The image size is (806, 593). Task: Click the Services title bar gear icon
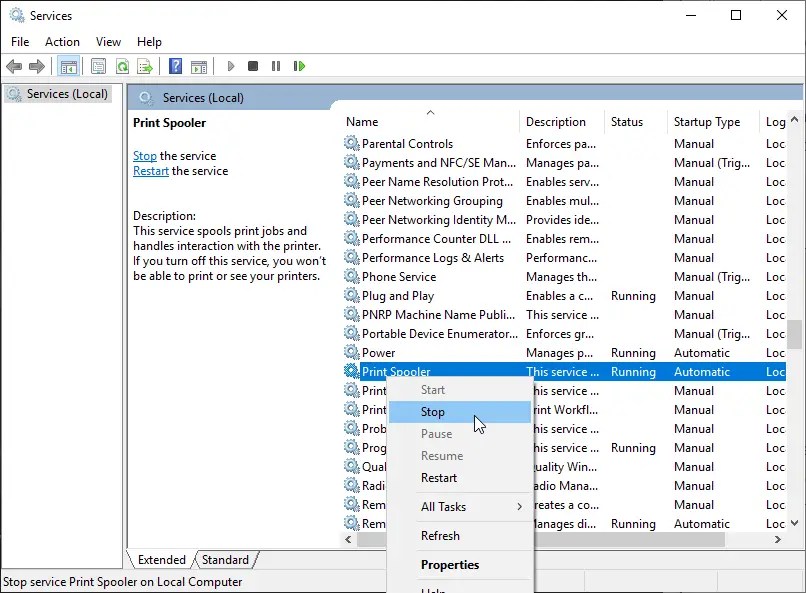(16, 15)
